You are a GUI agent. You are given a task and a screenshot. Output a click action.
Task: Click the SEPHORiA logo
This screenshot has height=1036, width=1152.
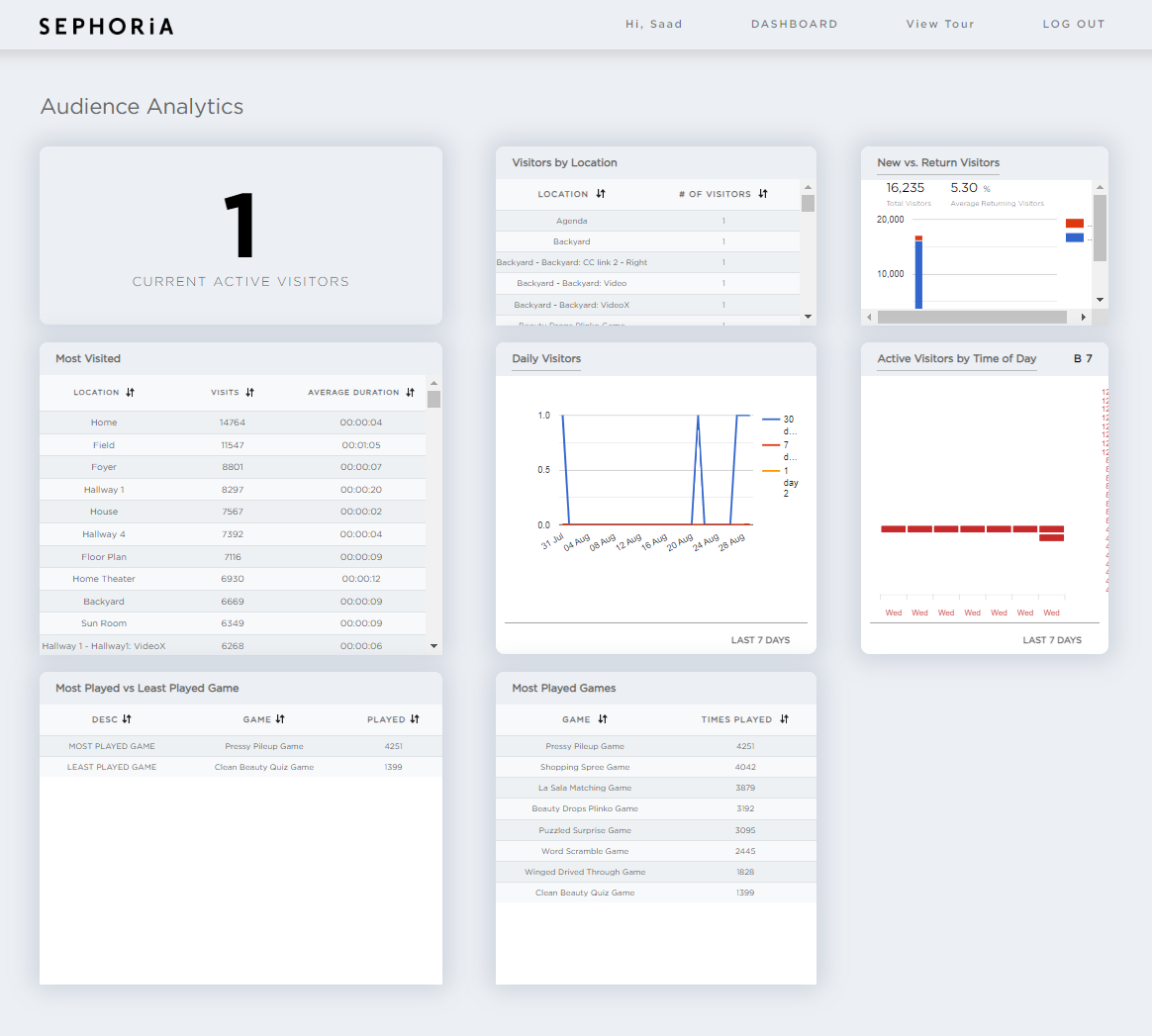(x=107, y=27)
